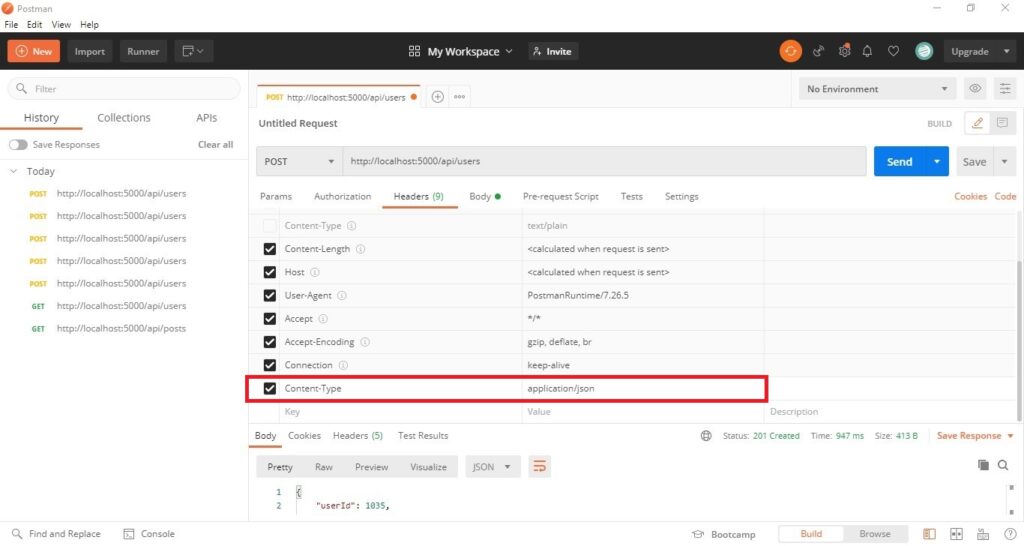Open the Cookies link
Viewport: 1024px width, 546px height.
point(970,196)
